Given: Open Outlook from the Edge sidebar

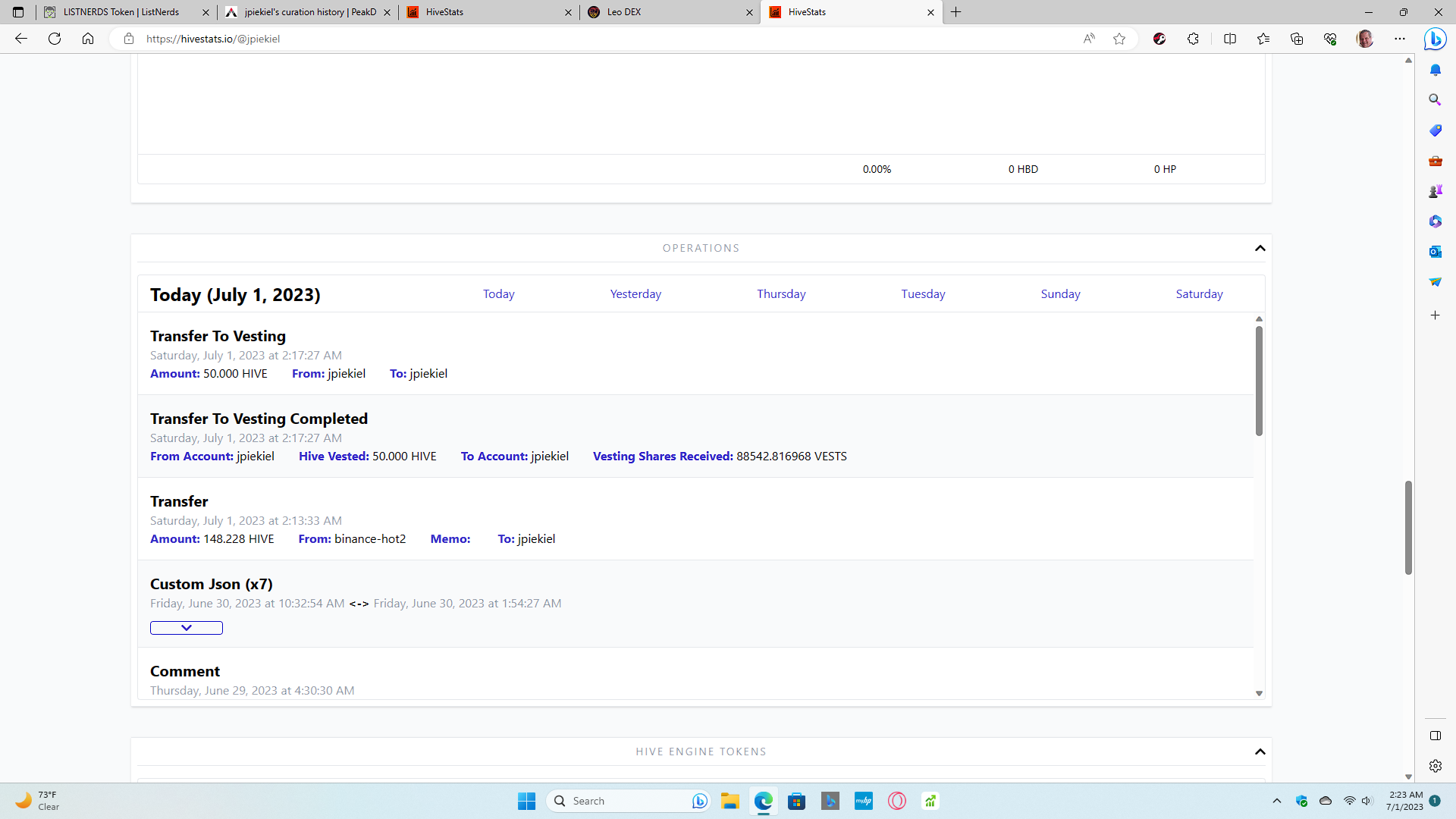Looking at the screenshot, I should click(1436, 251).
